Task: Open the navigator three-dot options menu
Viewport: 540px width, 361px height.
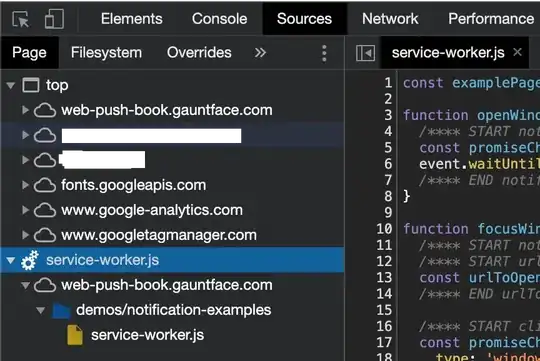Action: click(324, 53)
